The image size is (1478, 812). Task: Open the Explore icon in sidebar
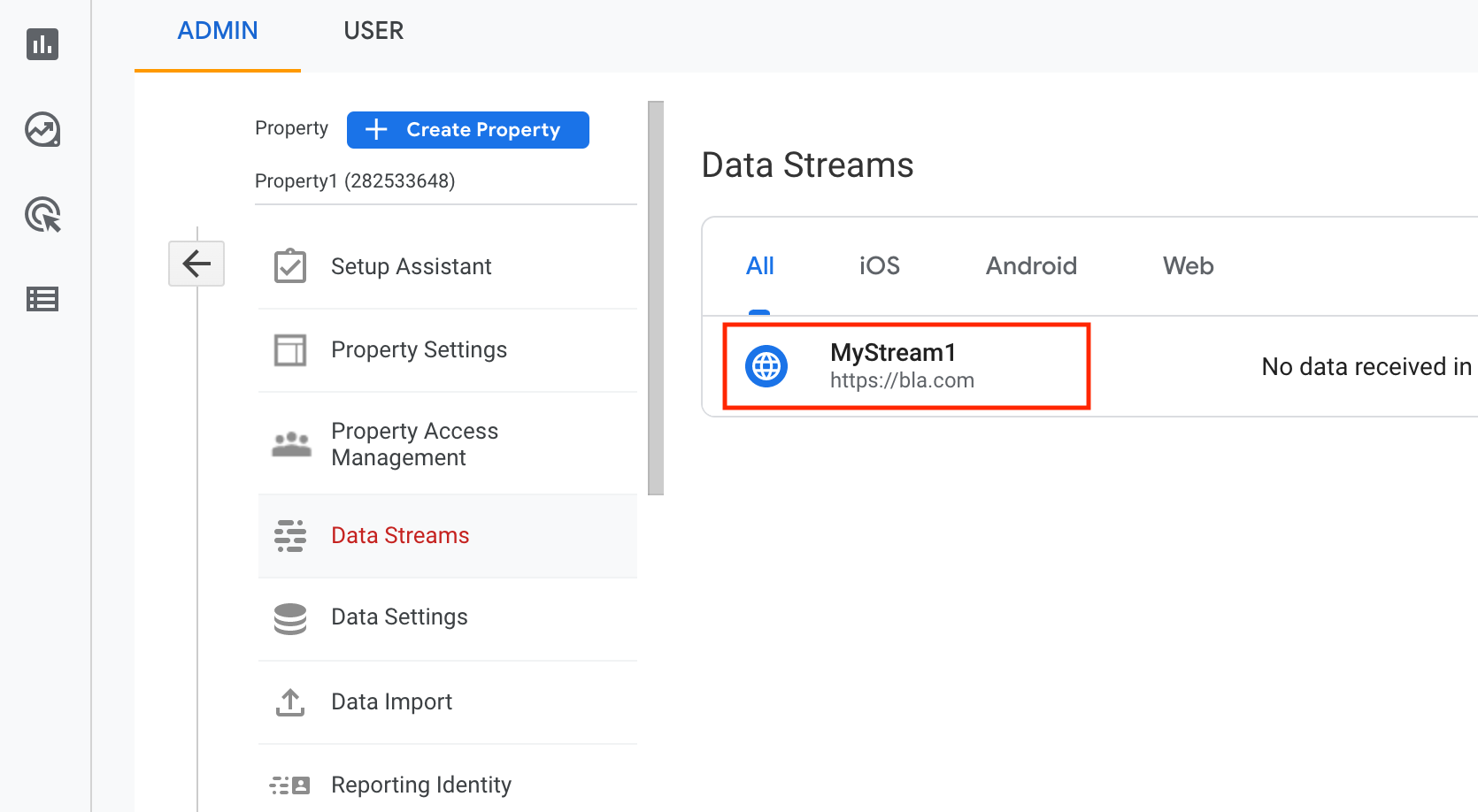(x=42, y=129)
